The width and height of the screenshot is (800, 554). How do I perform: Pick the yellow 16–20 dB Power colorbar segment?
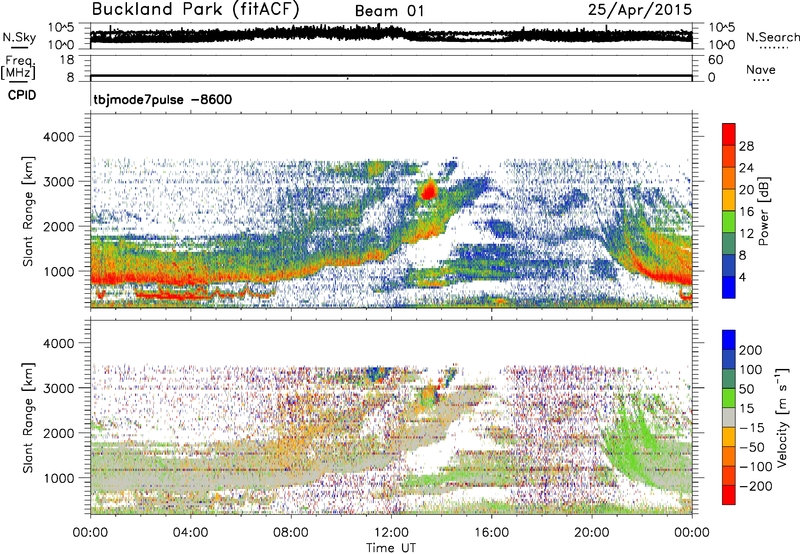point(729,200)
